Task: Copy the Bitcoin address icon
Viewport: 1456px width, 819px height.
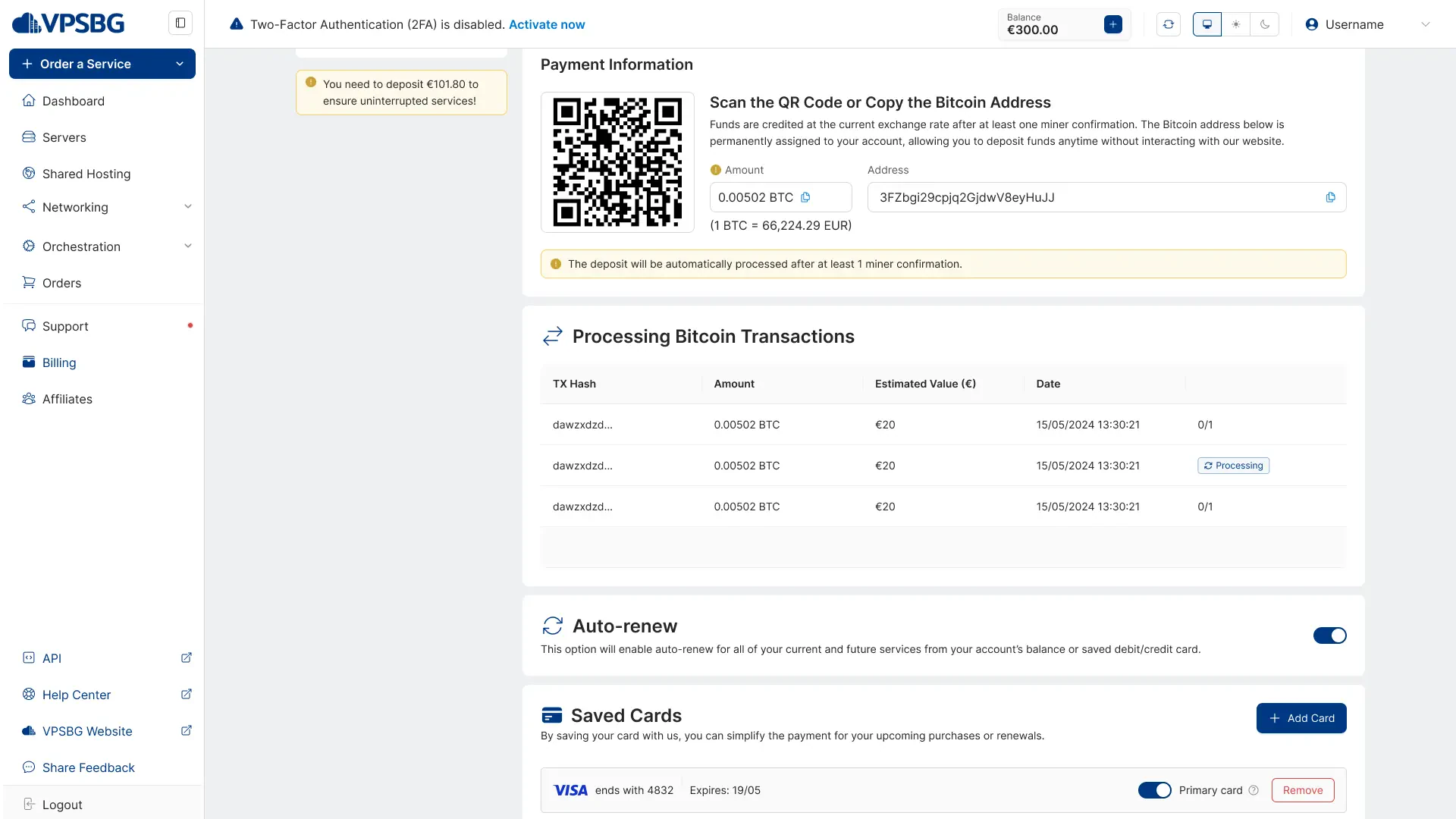Action: (x=1330, y=197)
